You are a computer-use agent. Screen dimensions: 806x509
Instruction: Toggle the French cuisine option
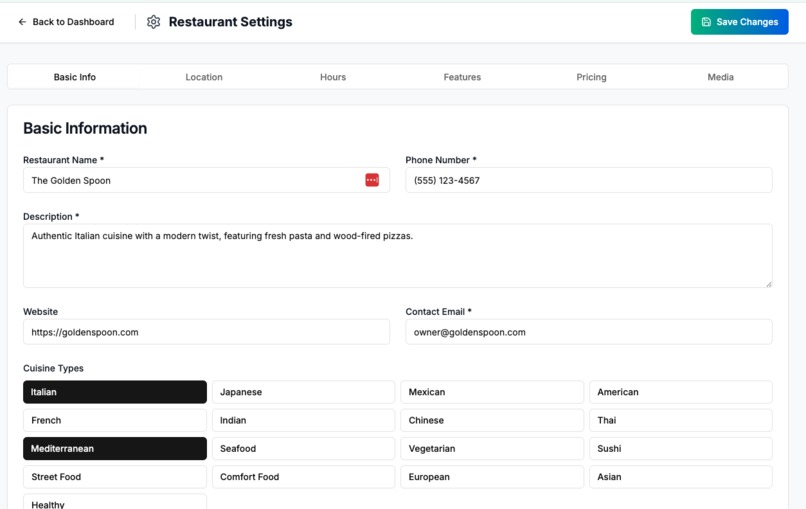coord(115,420)
